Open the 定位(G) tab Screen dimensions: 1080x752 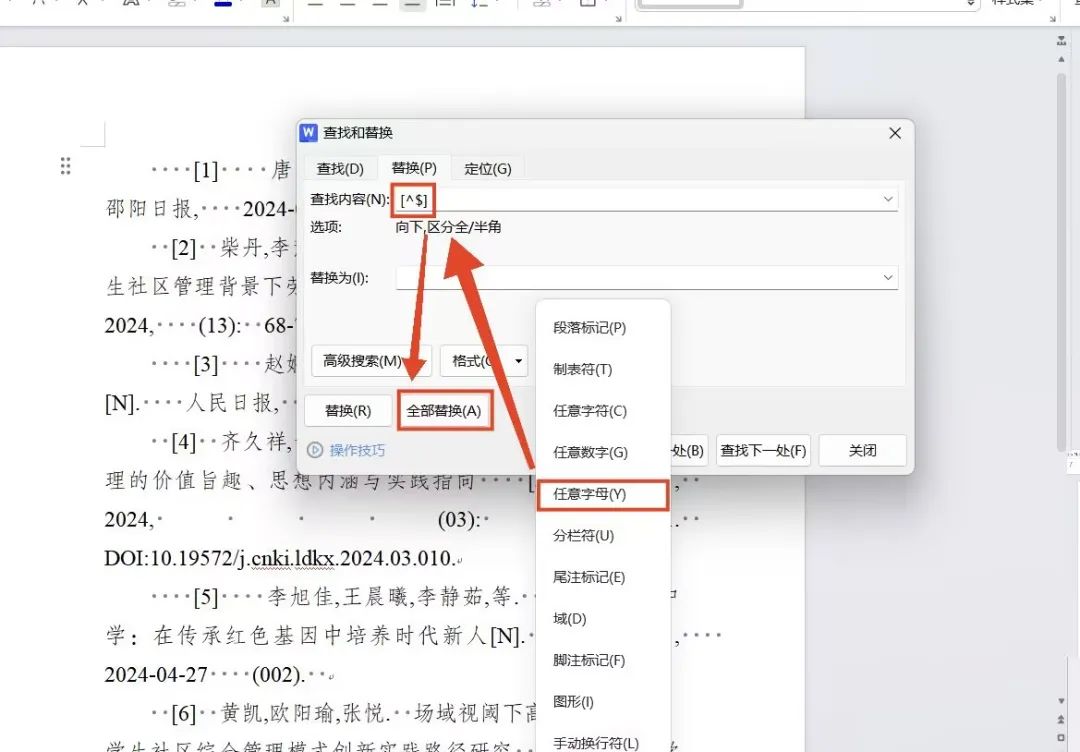pos(488,169)
